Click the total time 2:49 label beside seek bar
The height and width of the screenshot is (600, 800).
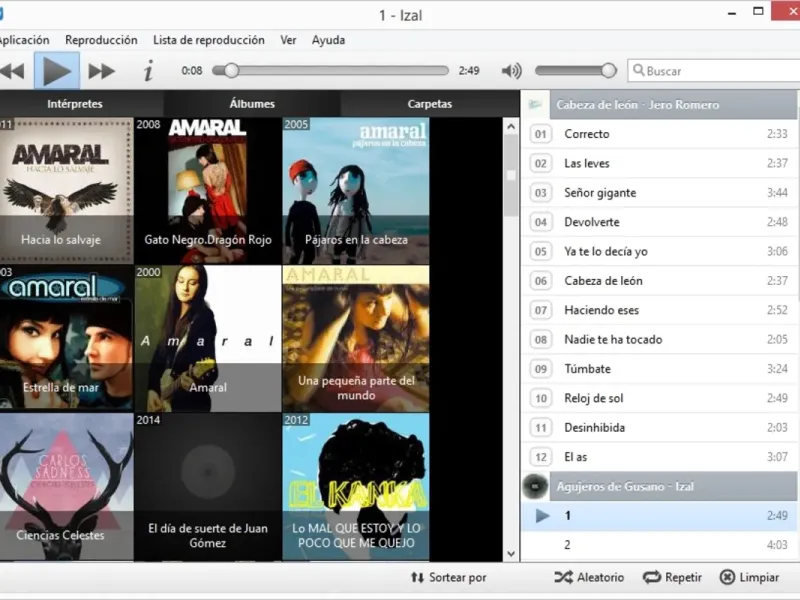tap(469, 70)
